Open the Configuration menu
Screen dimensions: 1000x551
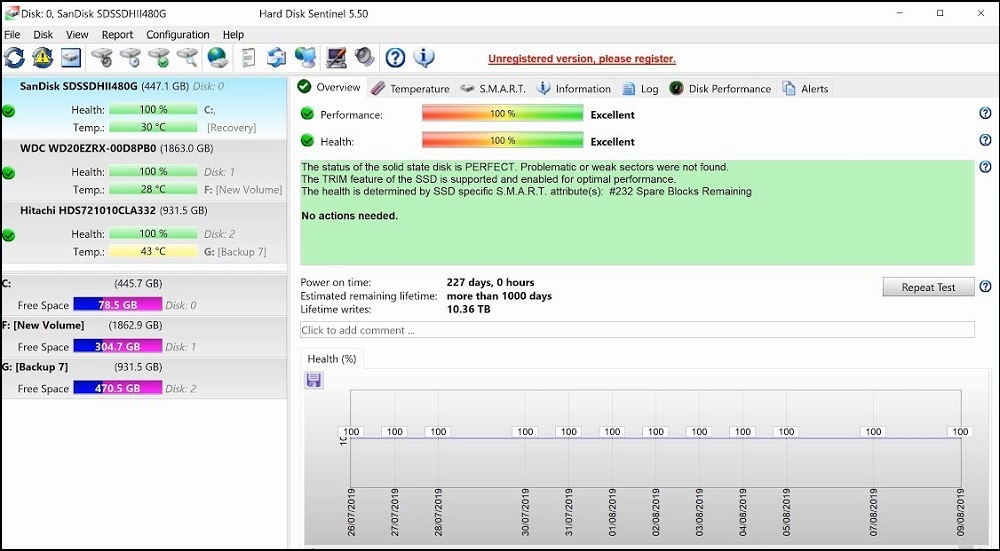click(178, 34)
